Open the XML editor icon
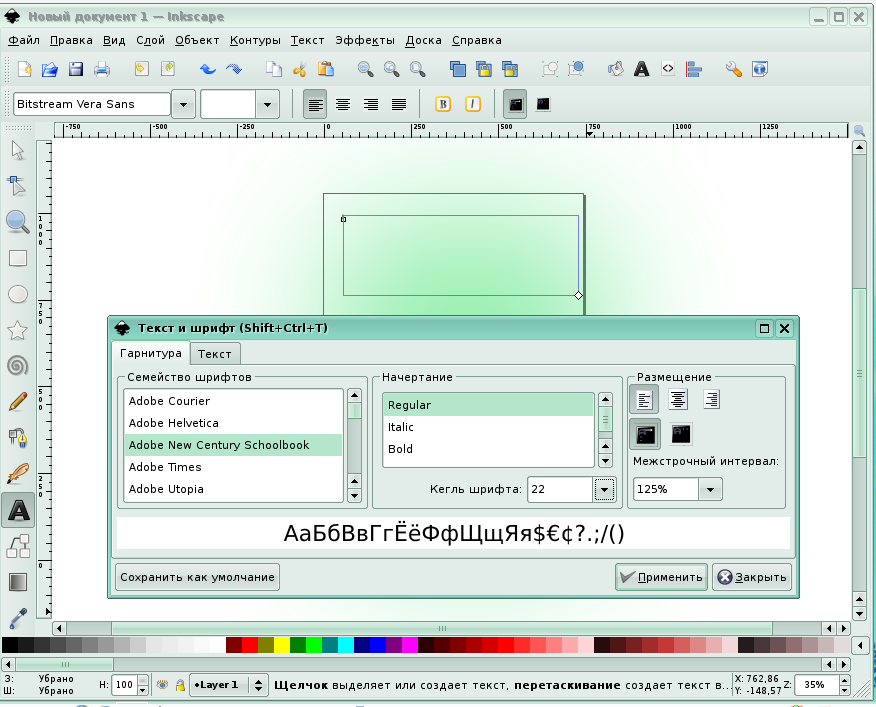Screen dimensions: 876x707 pos(667,69)
